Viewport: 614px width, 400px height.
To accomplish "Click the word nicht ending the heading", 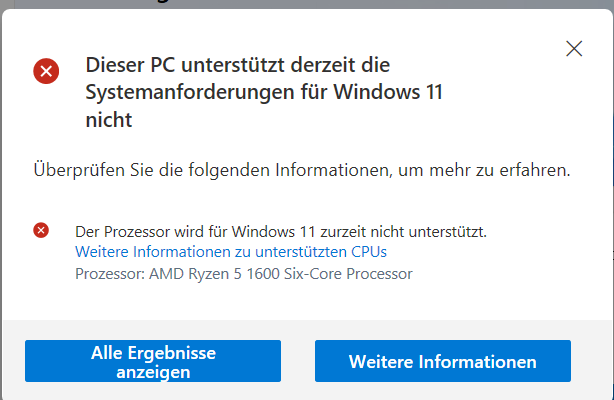I will (x=109, y=120).
